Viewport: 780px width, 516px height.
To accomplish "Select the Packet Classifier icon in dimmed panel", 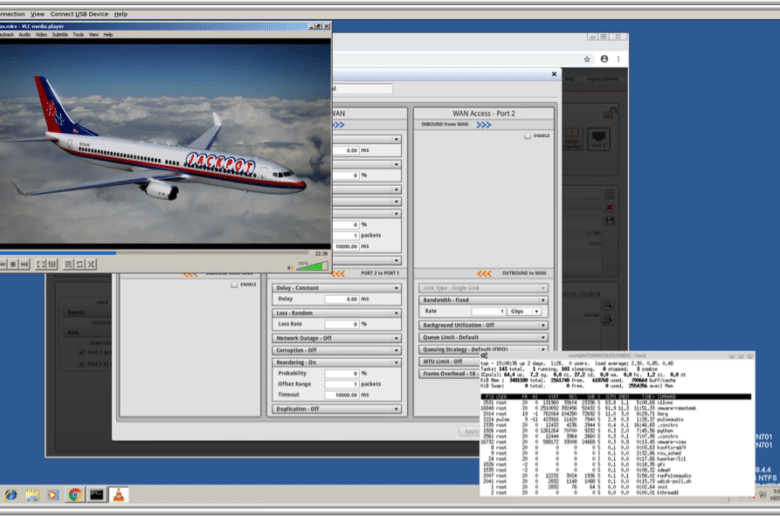I will 572,139.
